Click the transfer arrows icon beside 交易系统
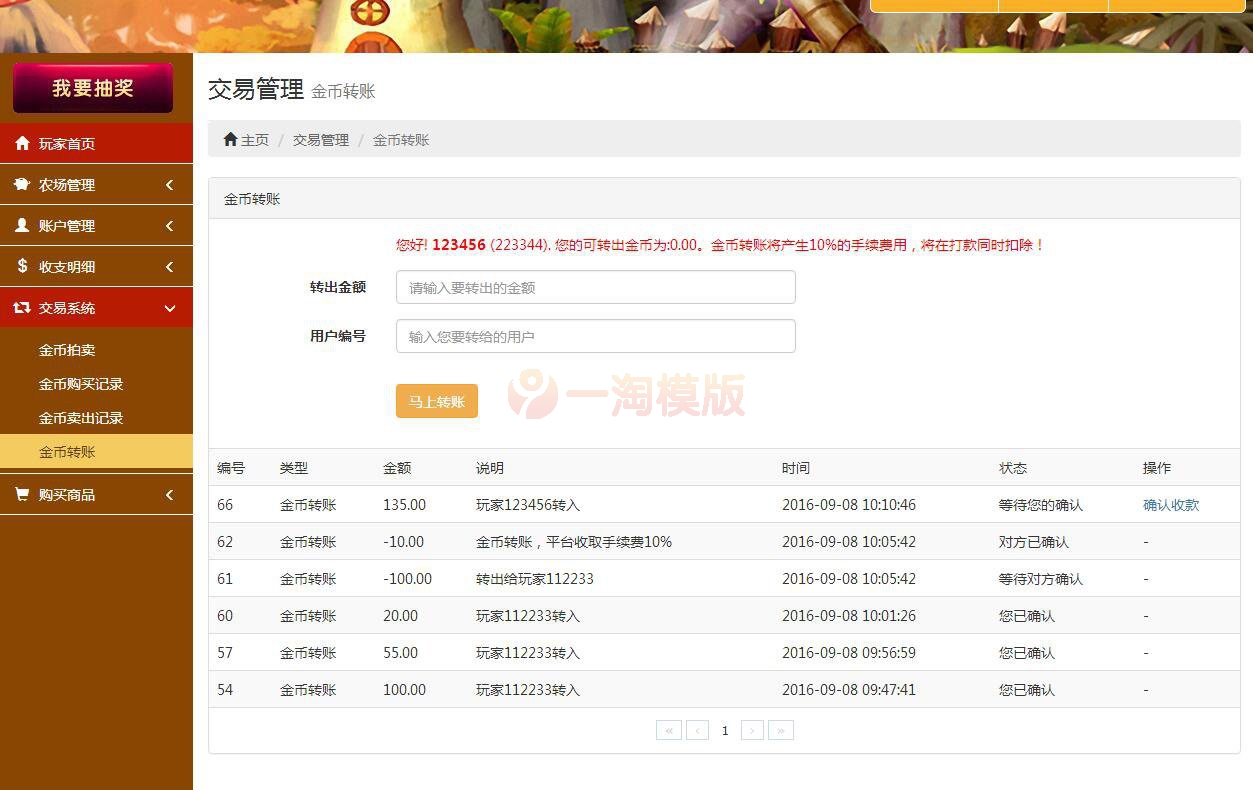Screen dimensions: 1253x790 pyautogui.click(x=22, y=307)
